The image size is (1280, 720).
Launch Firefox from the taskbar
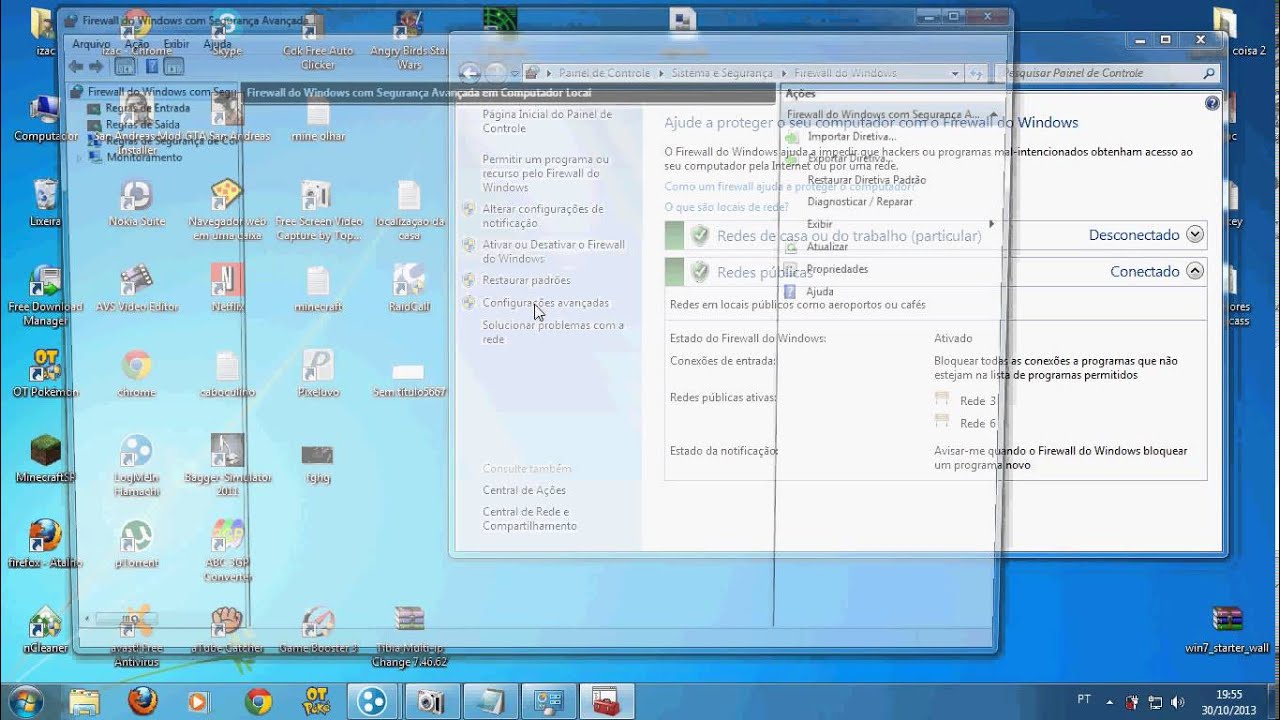pyautogui.click(x=142, y=701)
